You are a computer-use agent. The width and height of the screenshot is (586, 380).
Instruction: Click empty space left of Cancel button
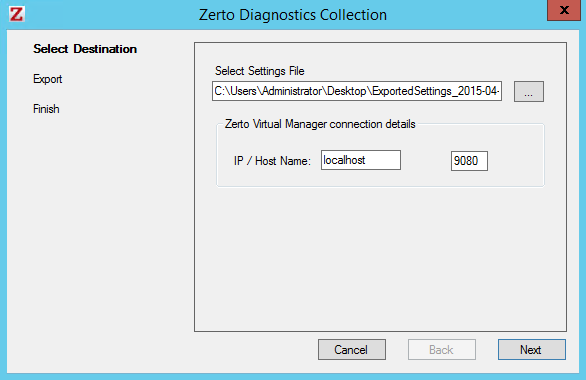coord(254,350)
